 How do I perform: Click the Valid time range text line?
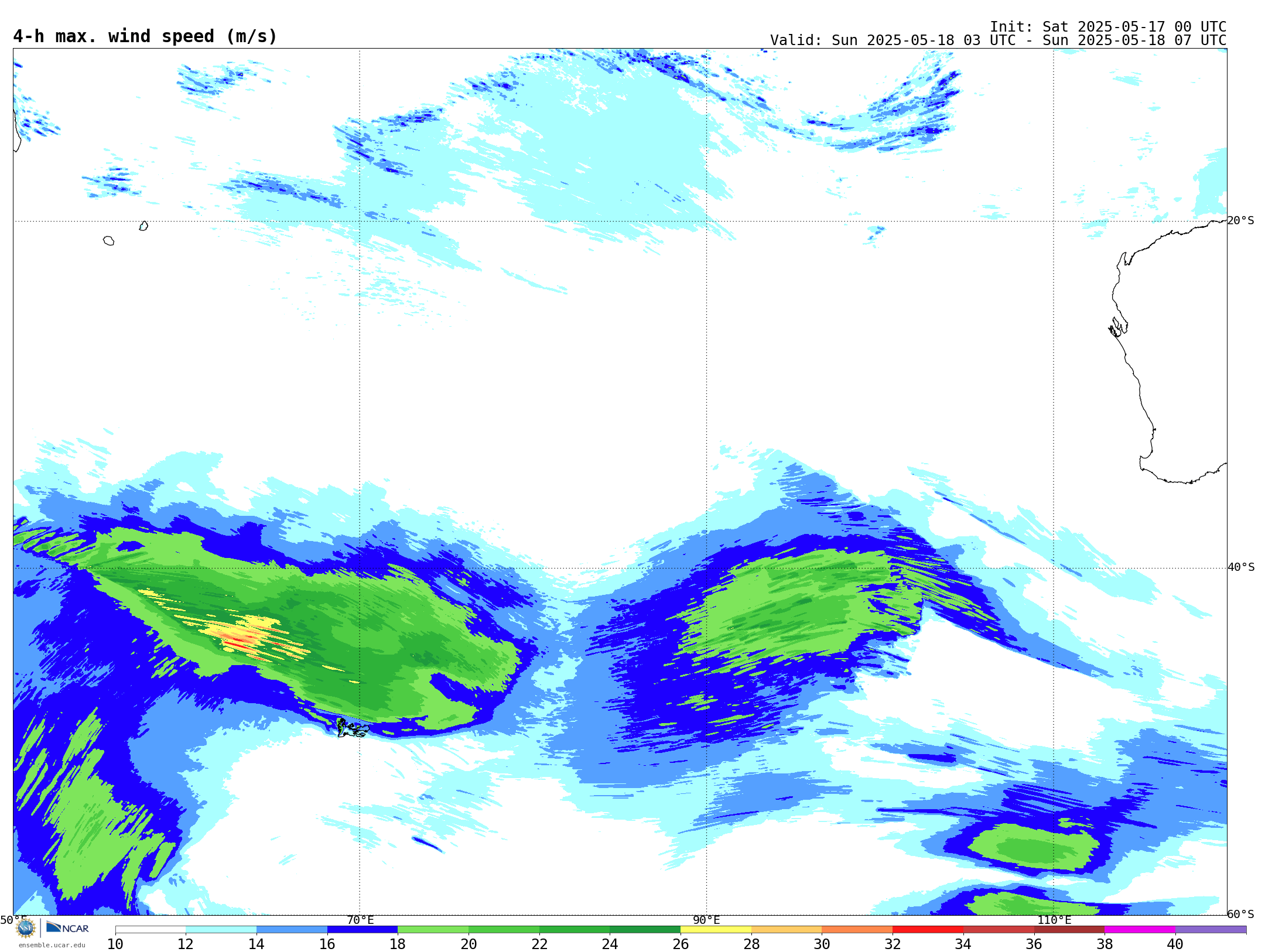998,40
